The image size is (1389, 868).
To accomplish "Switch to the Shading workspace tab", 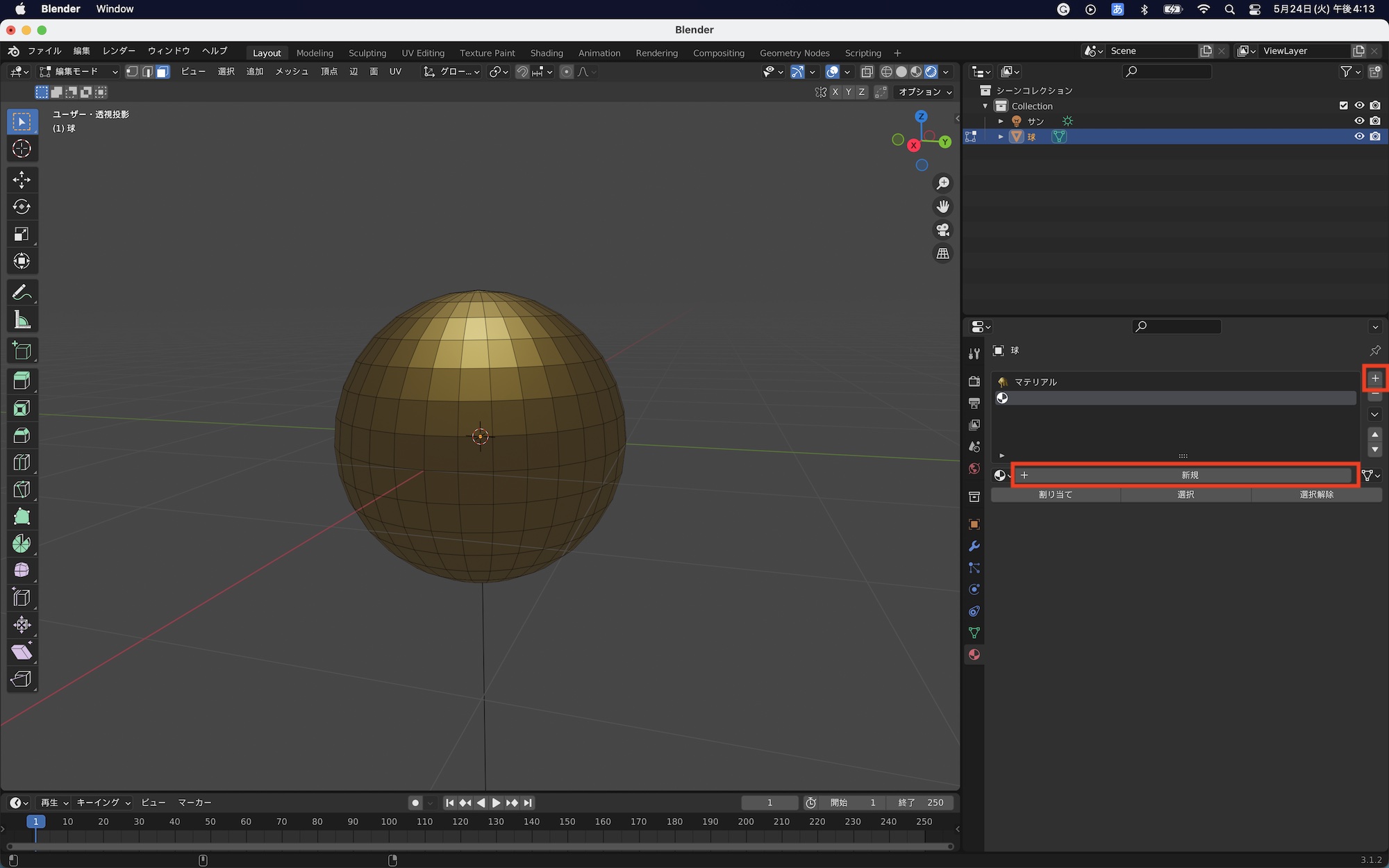I will [546, 53].
